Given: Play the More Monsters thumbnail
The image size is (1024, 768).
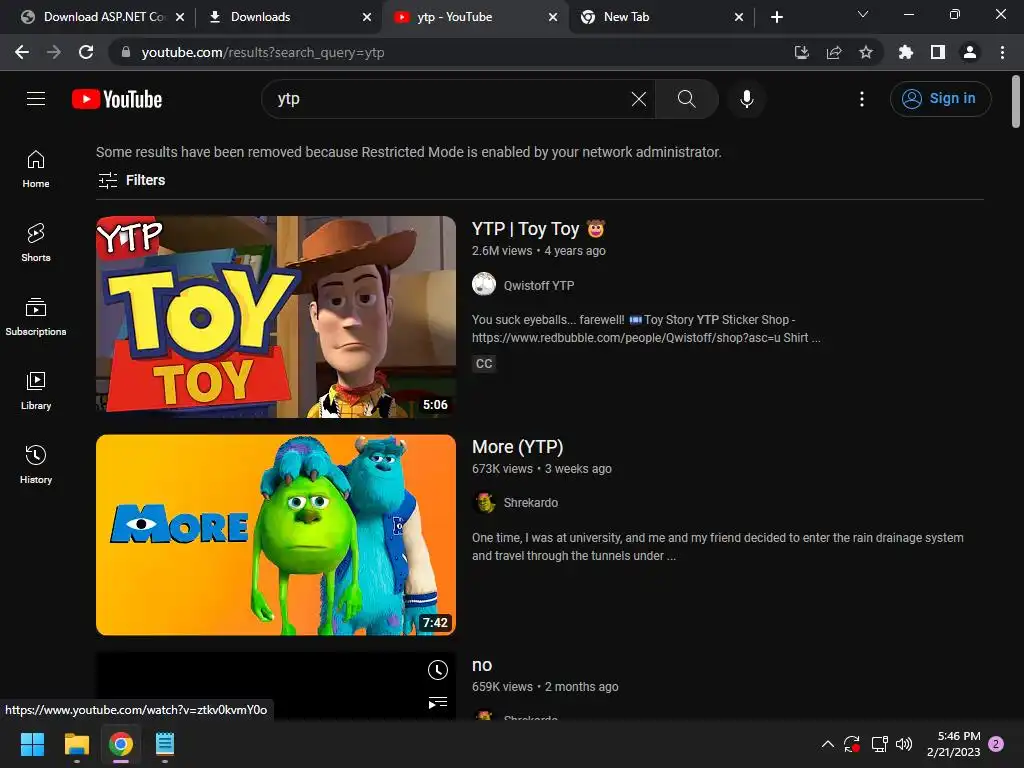Looking at the screenshot, I should coord(276,535).
